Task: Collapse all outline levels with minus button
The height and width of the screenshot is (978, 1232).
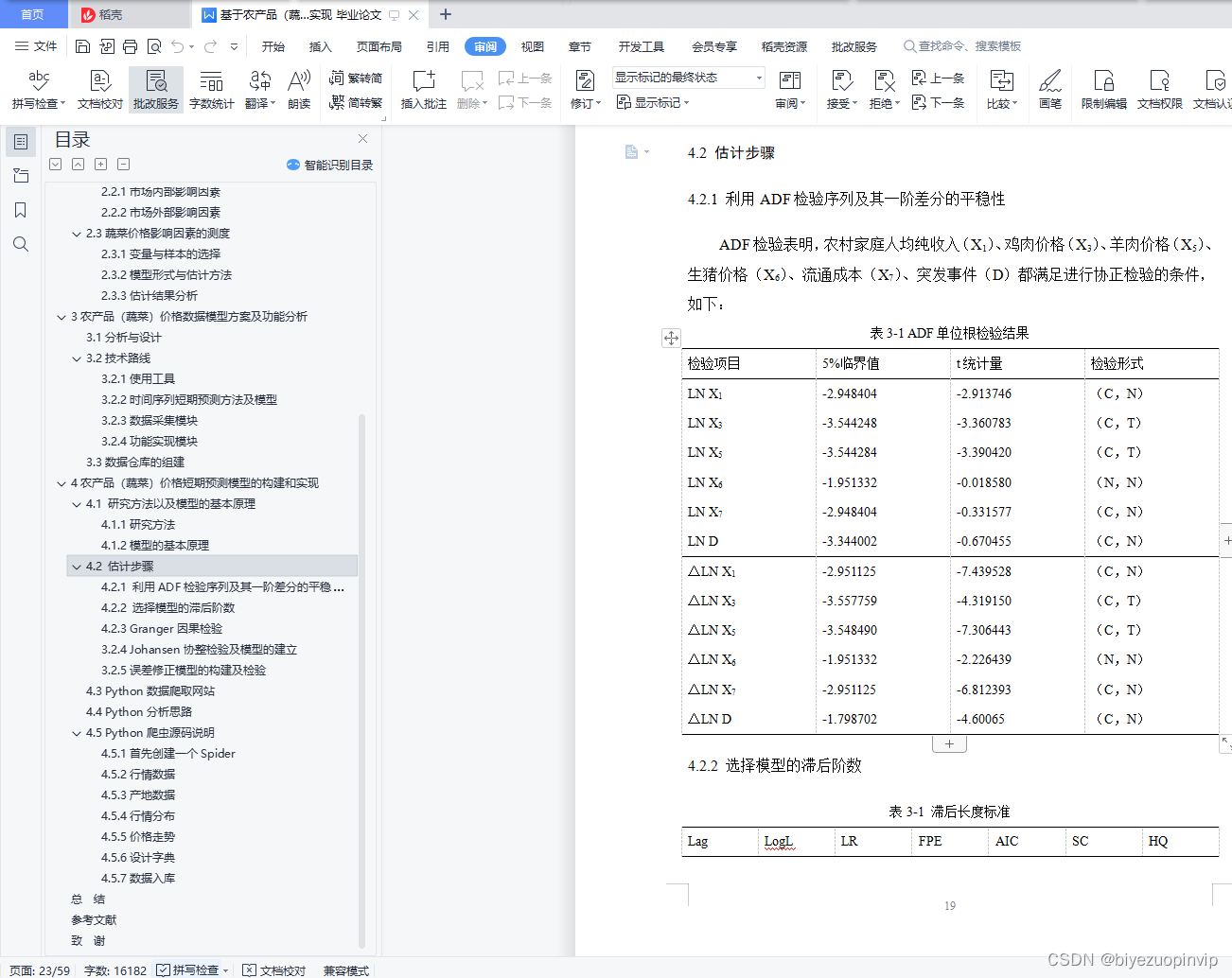Action: point(123,165)
